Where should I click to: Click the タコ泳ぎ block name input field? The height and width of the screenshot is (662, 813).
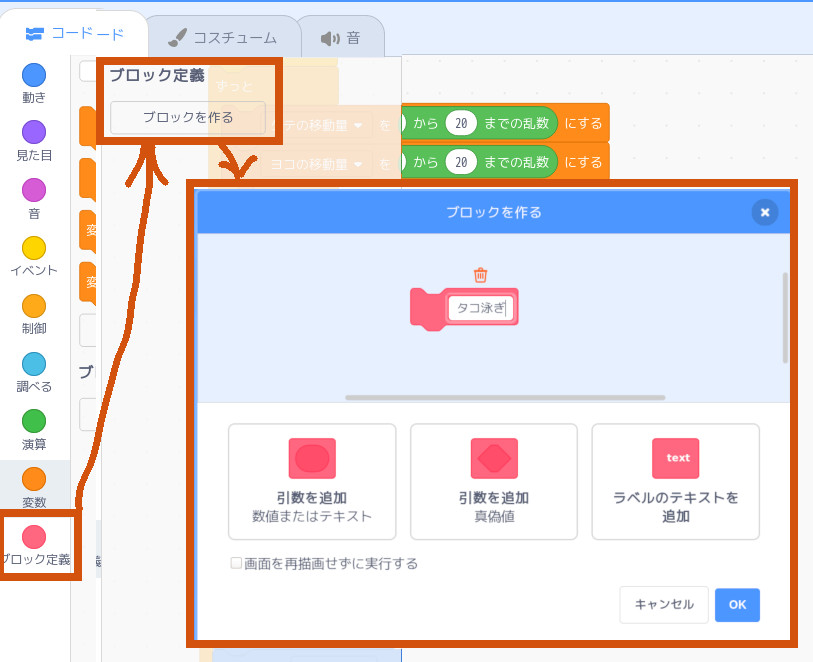(480, 308)
